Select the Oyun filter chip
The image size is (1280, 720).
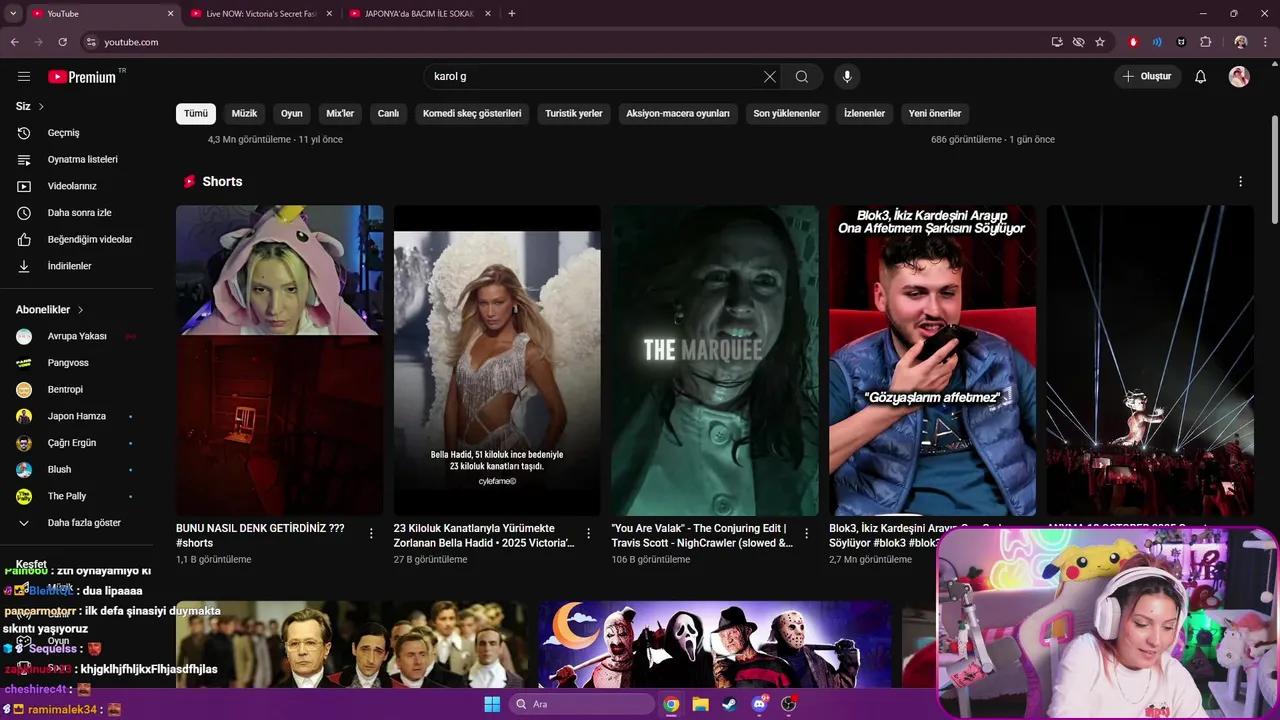click(292, 113)
